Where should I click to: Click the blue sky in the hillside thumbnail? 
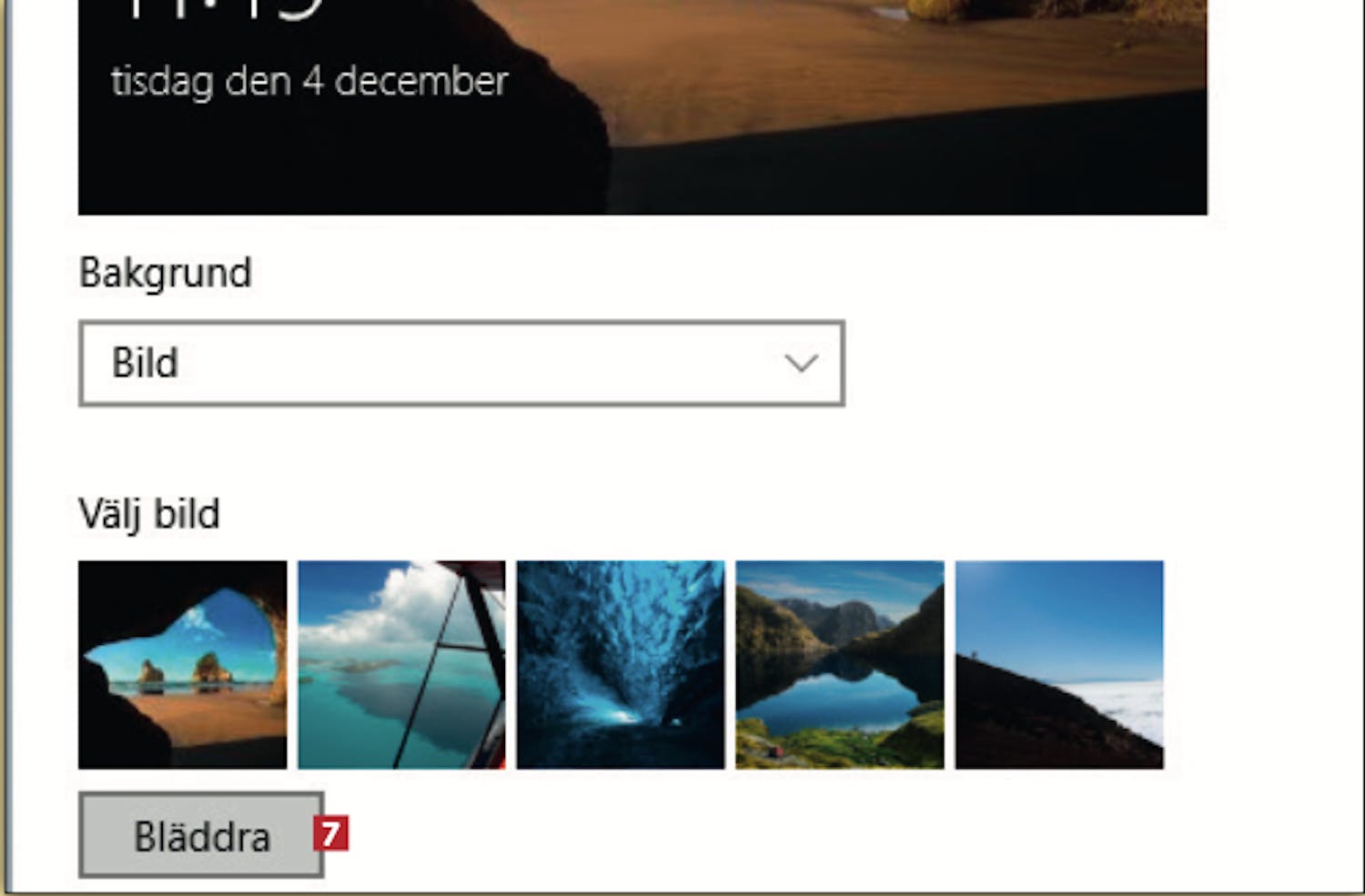1059,609
